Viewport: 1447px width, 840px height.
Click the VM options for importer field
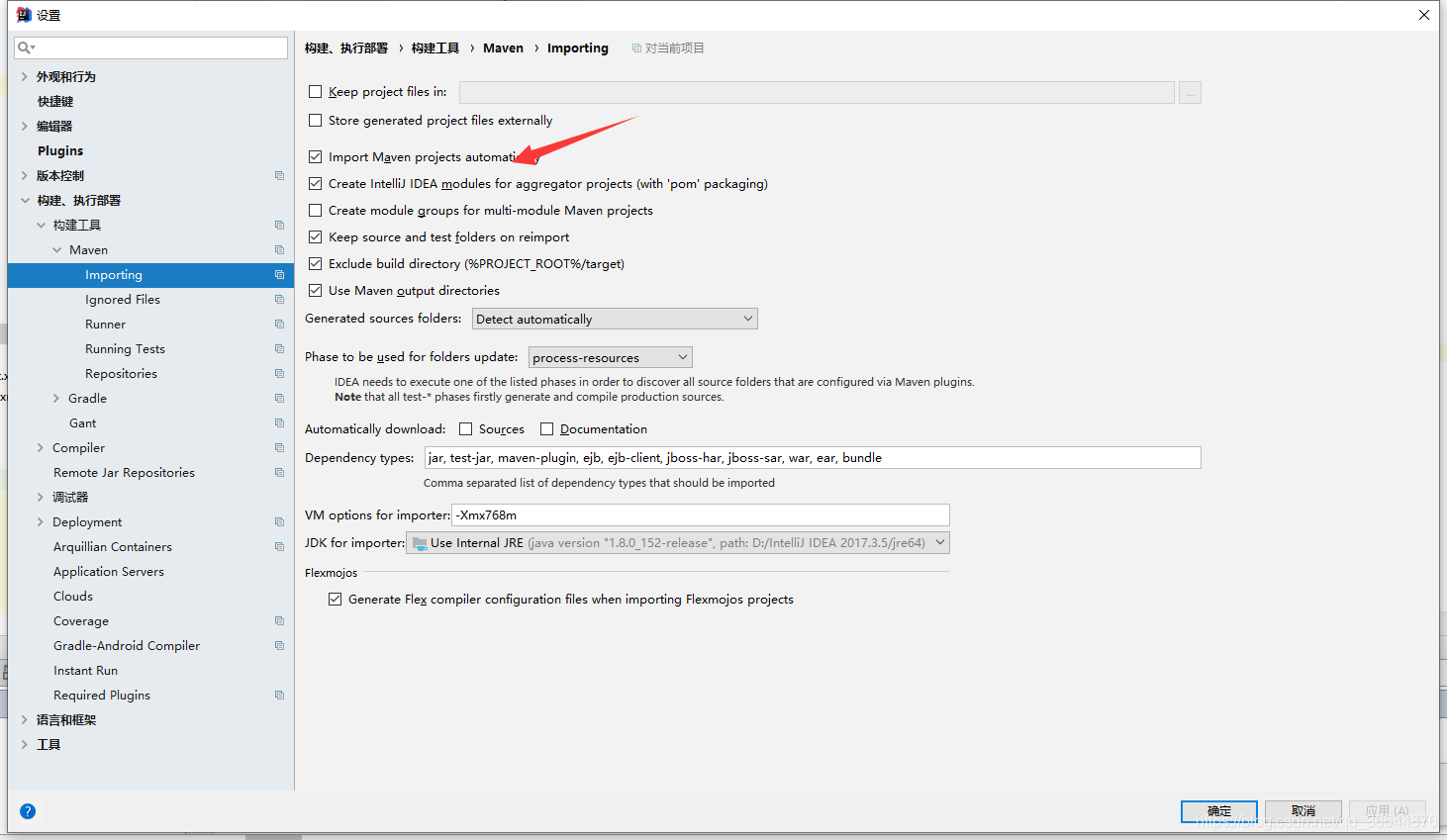(701, 515)
